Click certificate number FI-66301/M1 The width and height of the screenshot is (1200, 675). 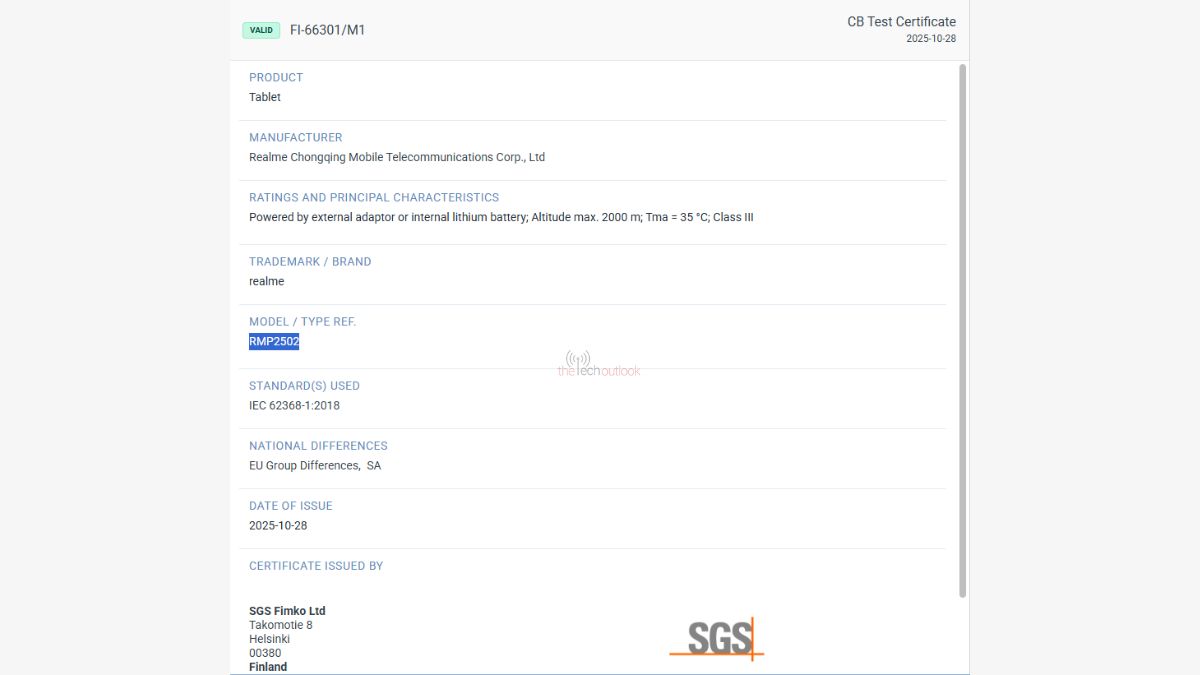click(327, 30)
